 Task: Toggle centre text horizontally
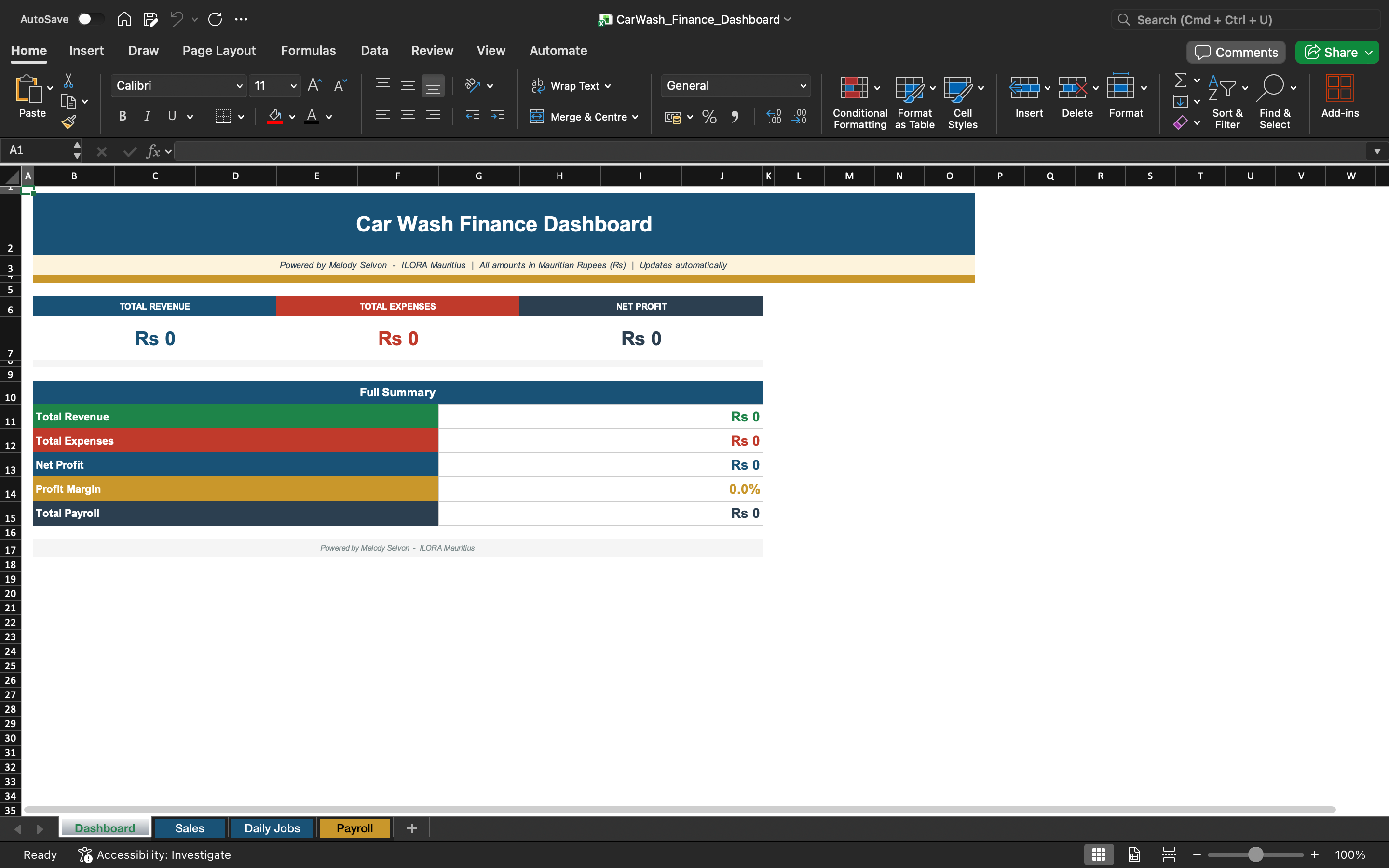click(x=408, y=117)
